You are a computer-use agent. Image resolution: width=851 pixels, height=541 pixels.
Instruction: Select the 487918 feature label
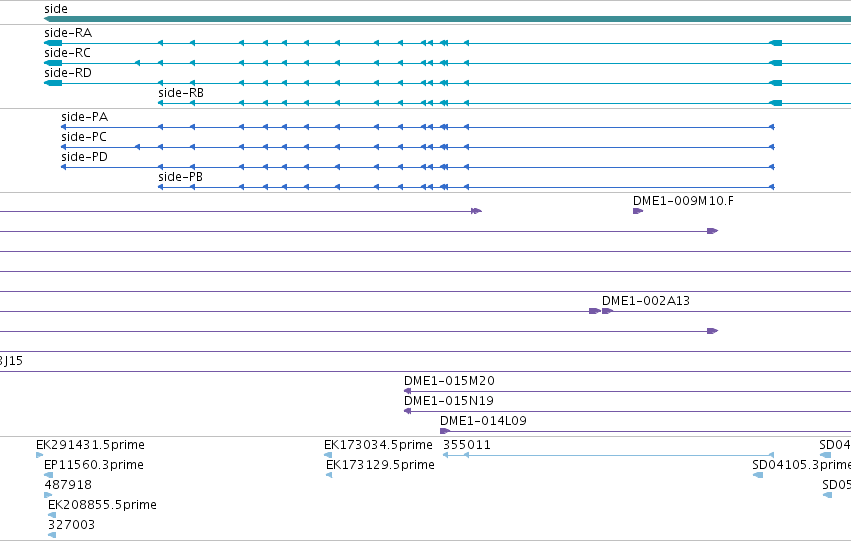coord(68,485)
